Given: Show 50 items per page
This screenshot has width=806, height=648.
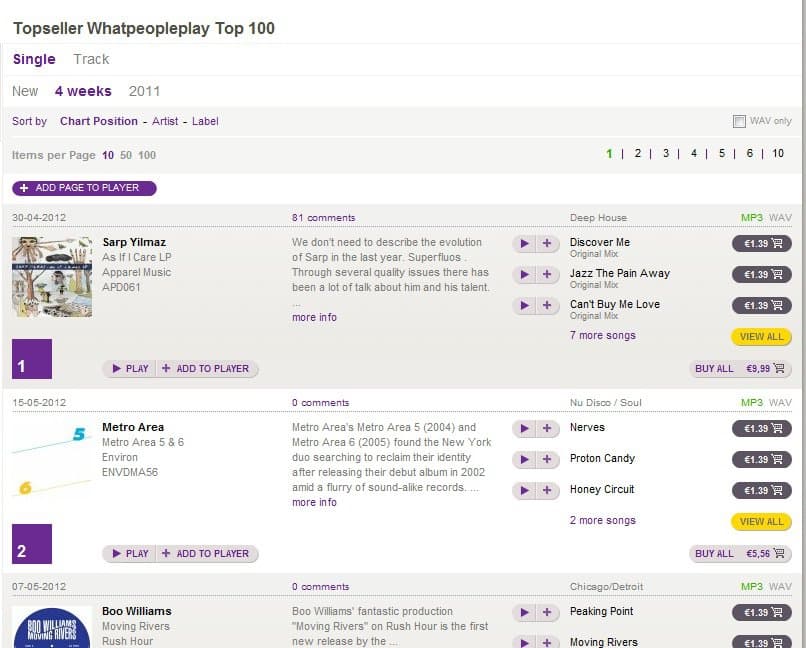Looking at the screenshot, I should click(126, 155).
